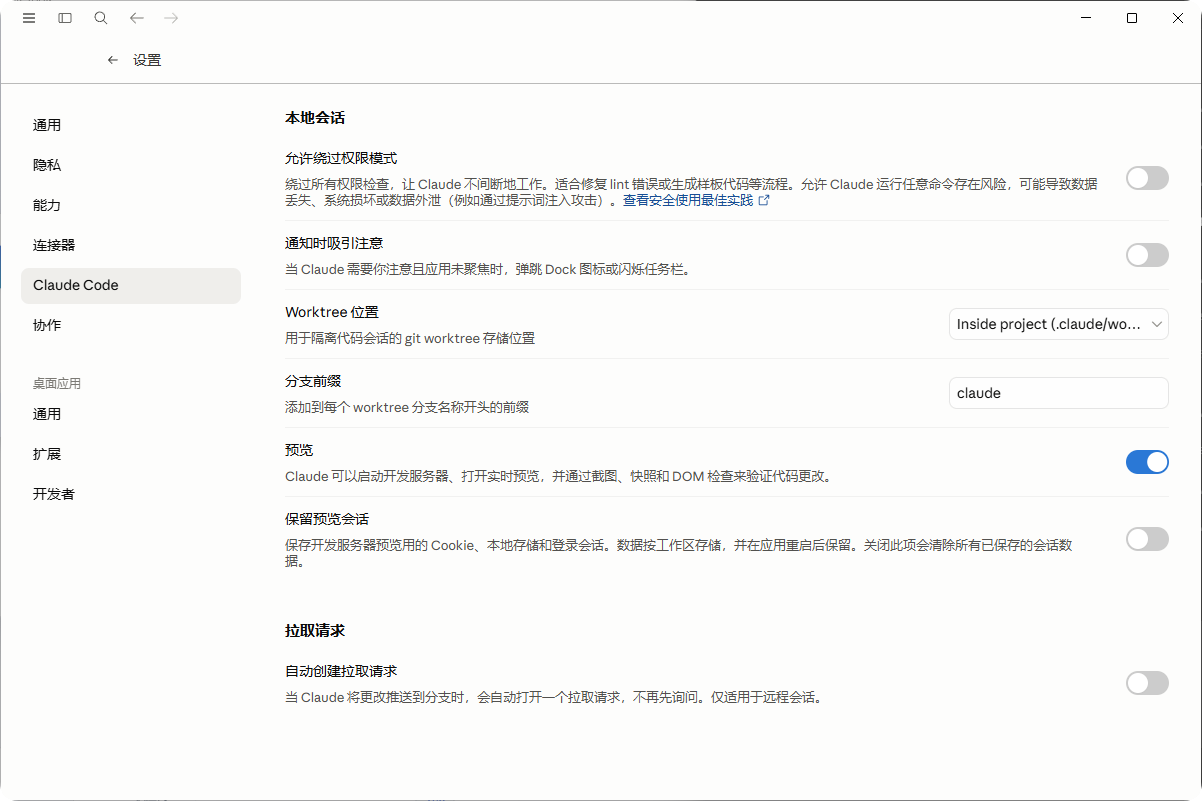Minimize the settings window
Image resolution: width=1202 pixels, height=801 pixels.
click(1086, 18)
